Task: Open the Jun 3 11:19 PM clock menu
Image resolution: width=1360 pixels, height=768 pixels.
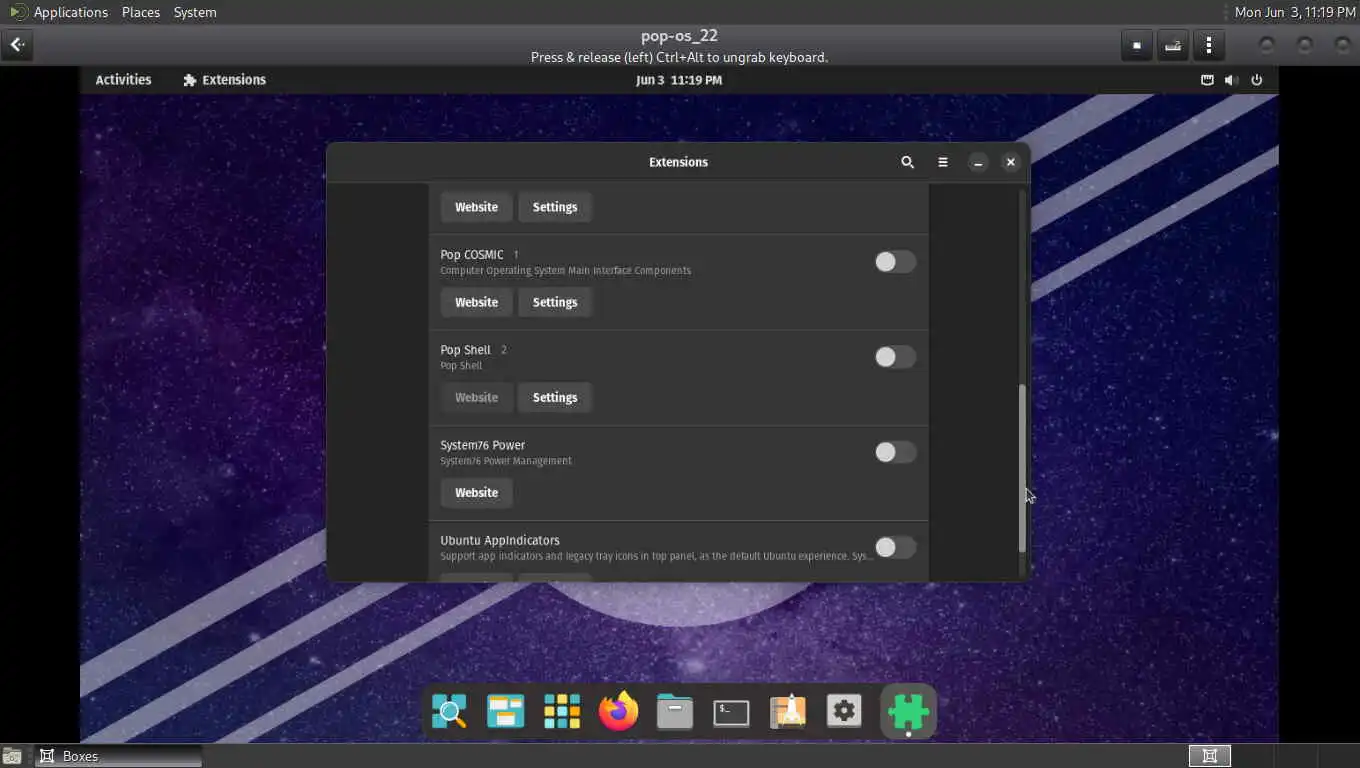Action: tap(679, 80)
